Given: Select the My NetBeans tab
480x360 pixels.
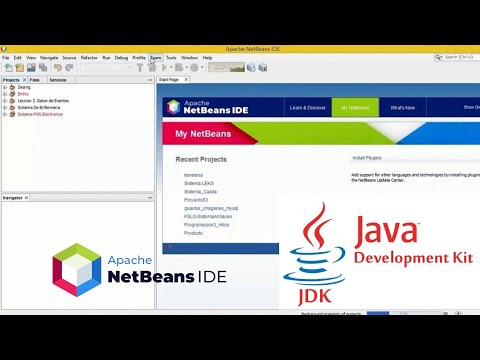Looking at the screenshot, I should coord(355,107).
